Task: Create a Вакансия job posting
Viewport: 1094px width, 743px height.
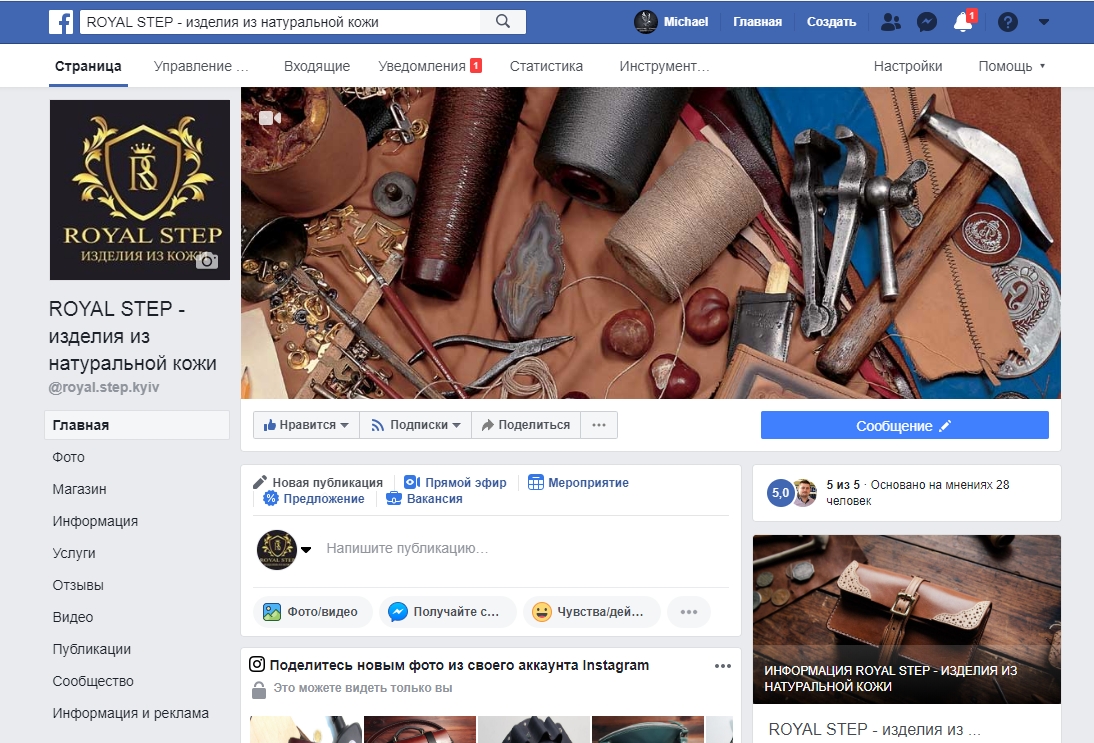Action: point(425,498)
